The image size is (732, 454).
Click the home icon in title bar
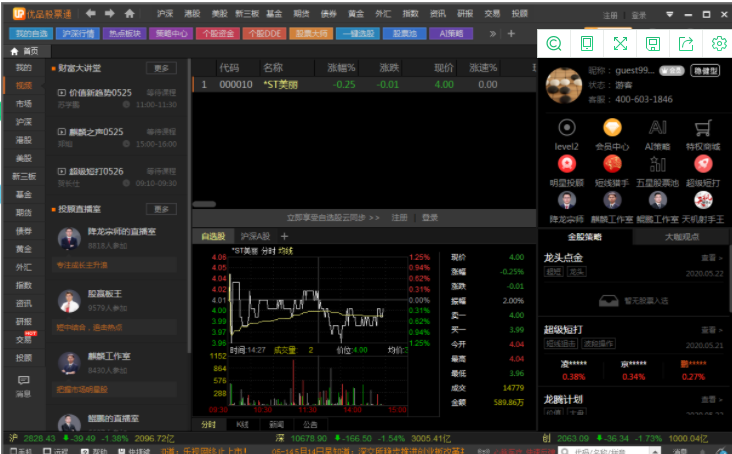tap(129, 14)
